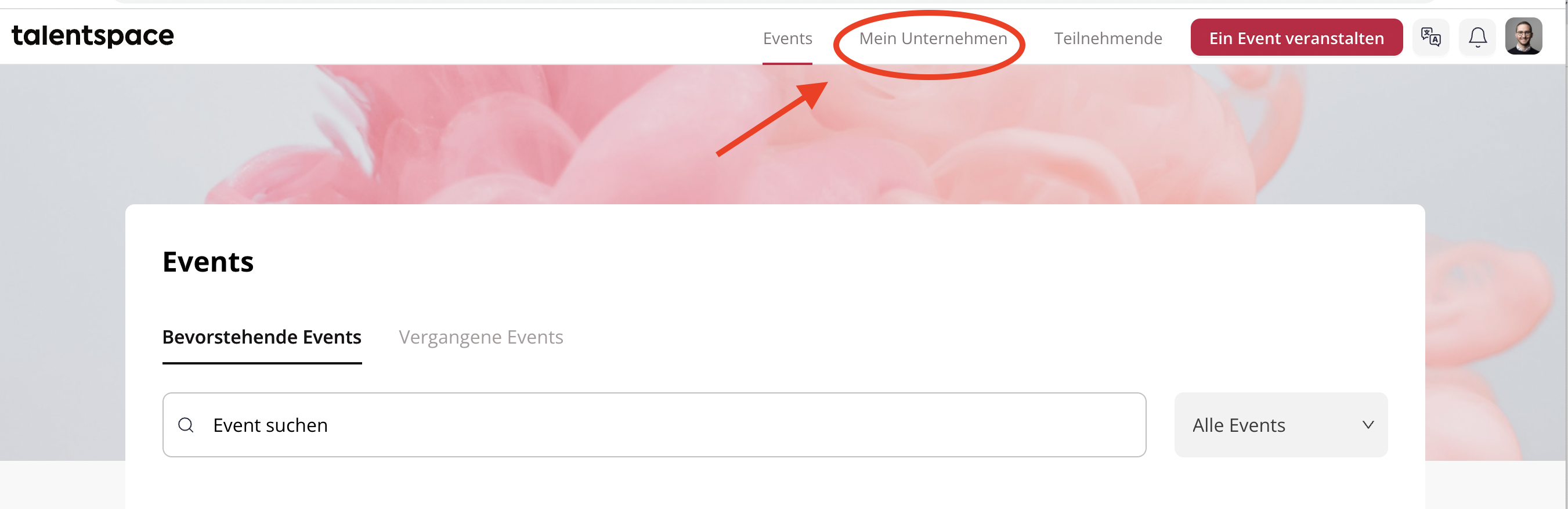The image size is (1568, 509).
Task: Select Events in the top navigation
Action: [787, 38]
